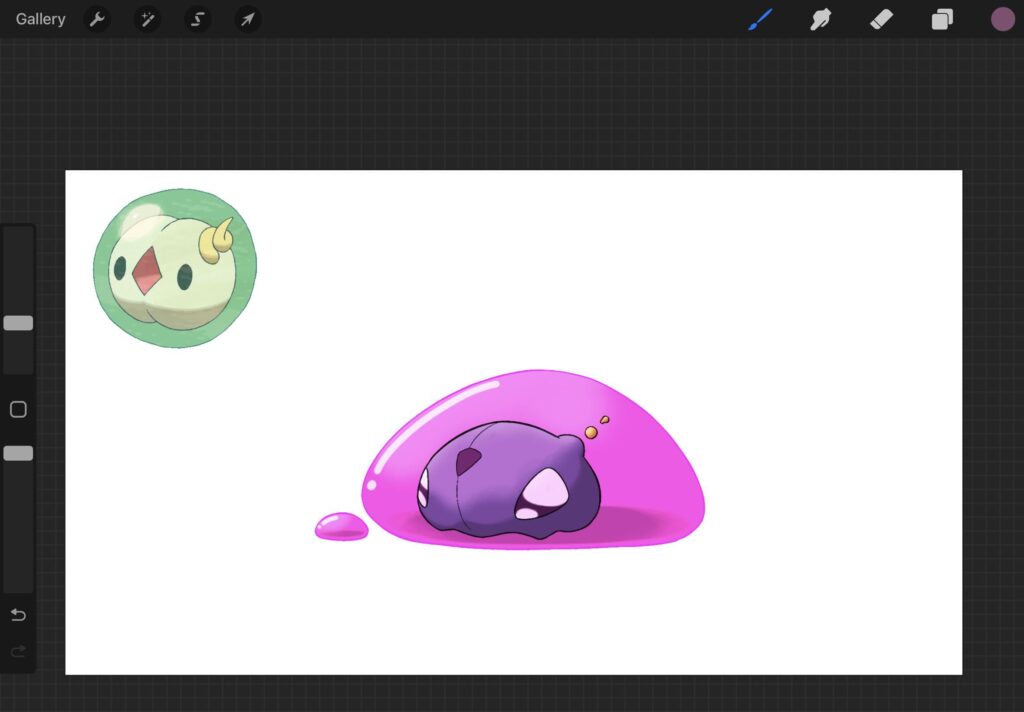The height and width of the screenshot is (712, 1024).
Task: Open the Adjustments magic wand menu
Action: coord(148,20)
